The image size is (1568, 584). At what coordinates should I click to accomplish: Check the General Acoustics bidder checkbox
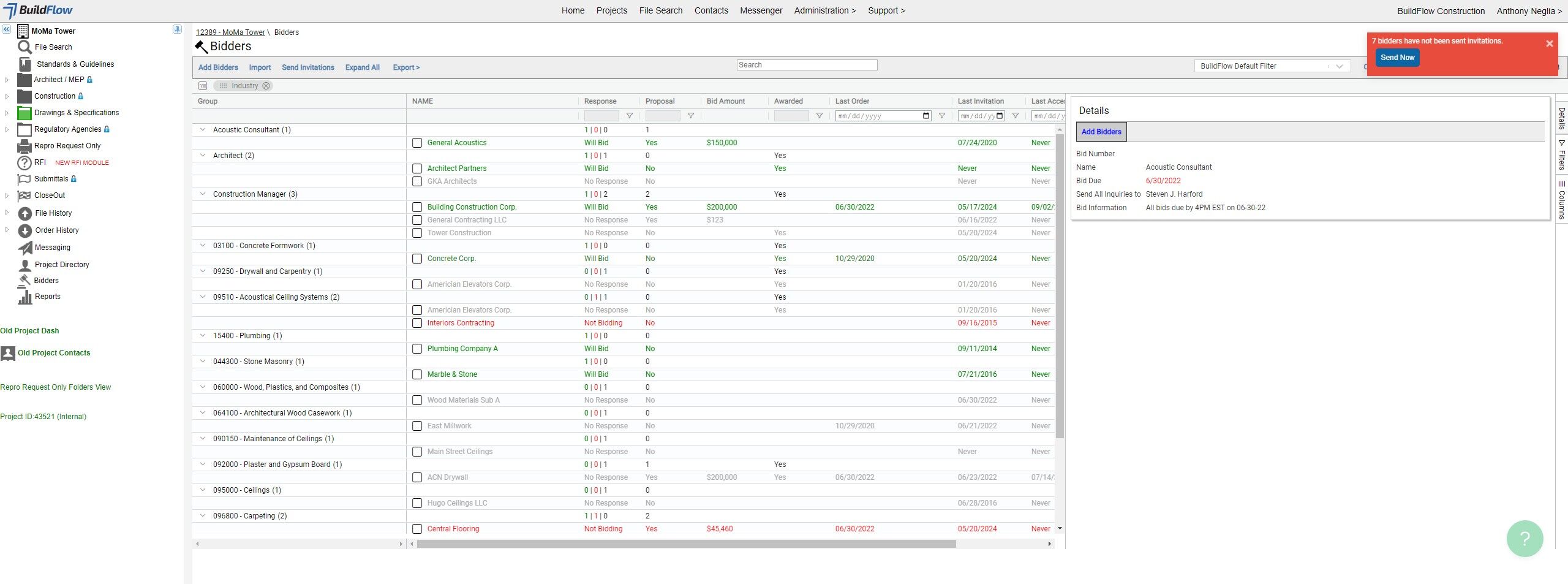point(417,143)
